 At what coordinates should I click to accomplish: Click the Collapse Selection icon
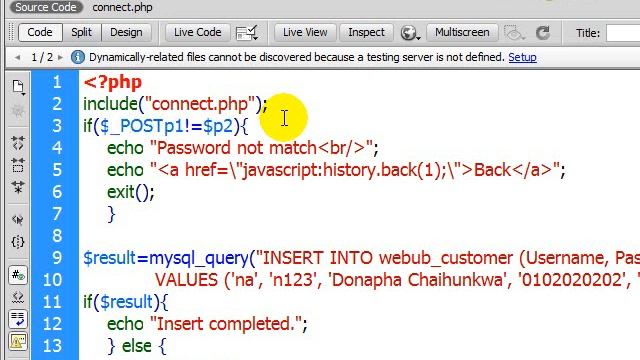point(18,165)
